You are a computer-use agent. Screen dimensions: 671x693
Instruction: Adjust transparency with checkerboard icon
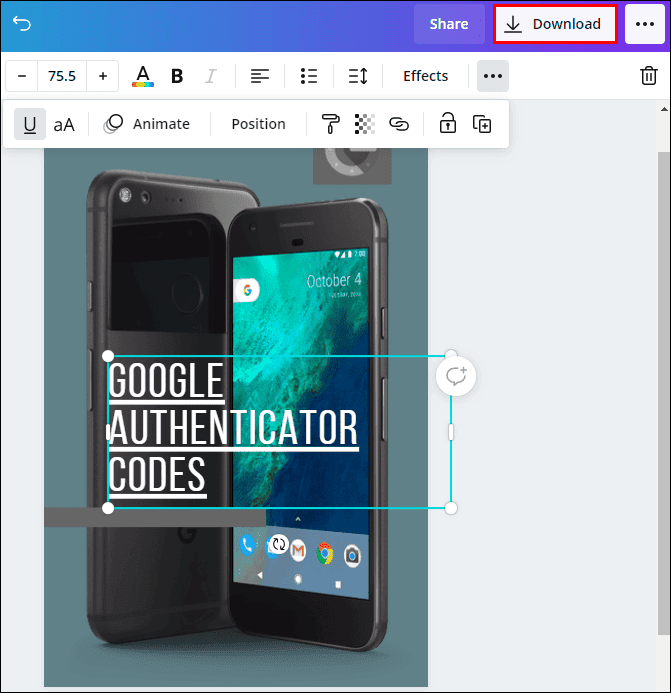[x=365, y=124]
